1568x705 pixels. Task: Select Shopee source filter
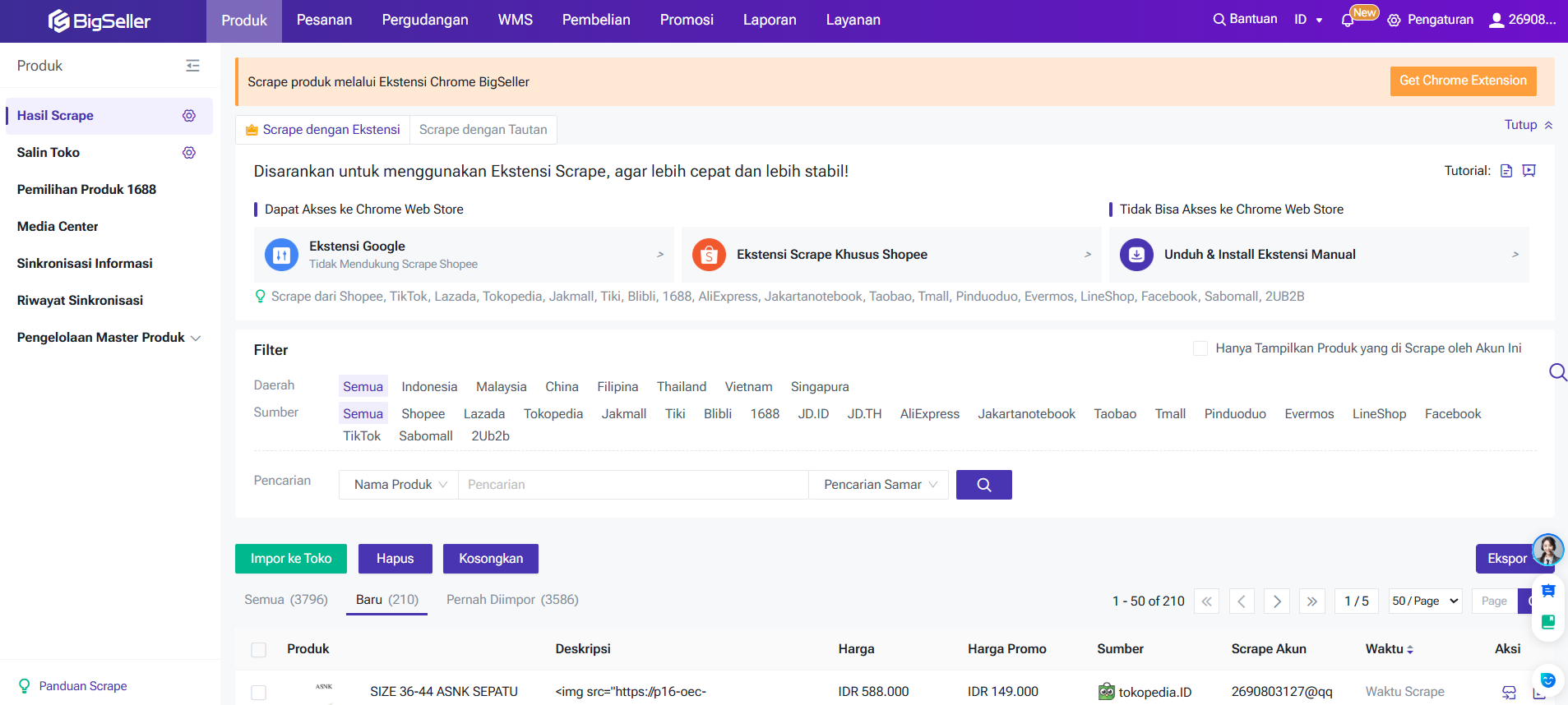click(x=423, y=414)
